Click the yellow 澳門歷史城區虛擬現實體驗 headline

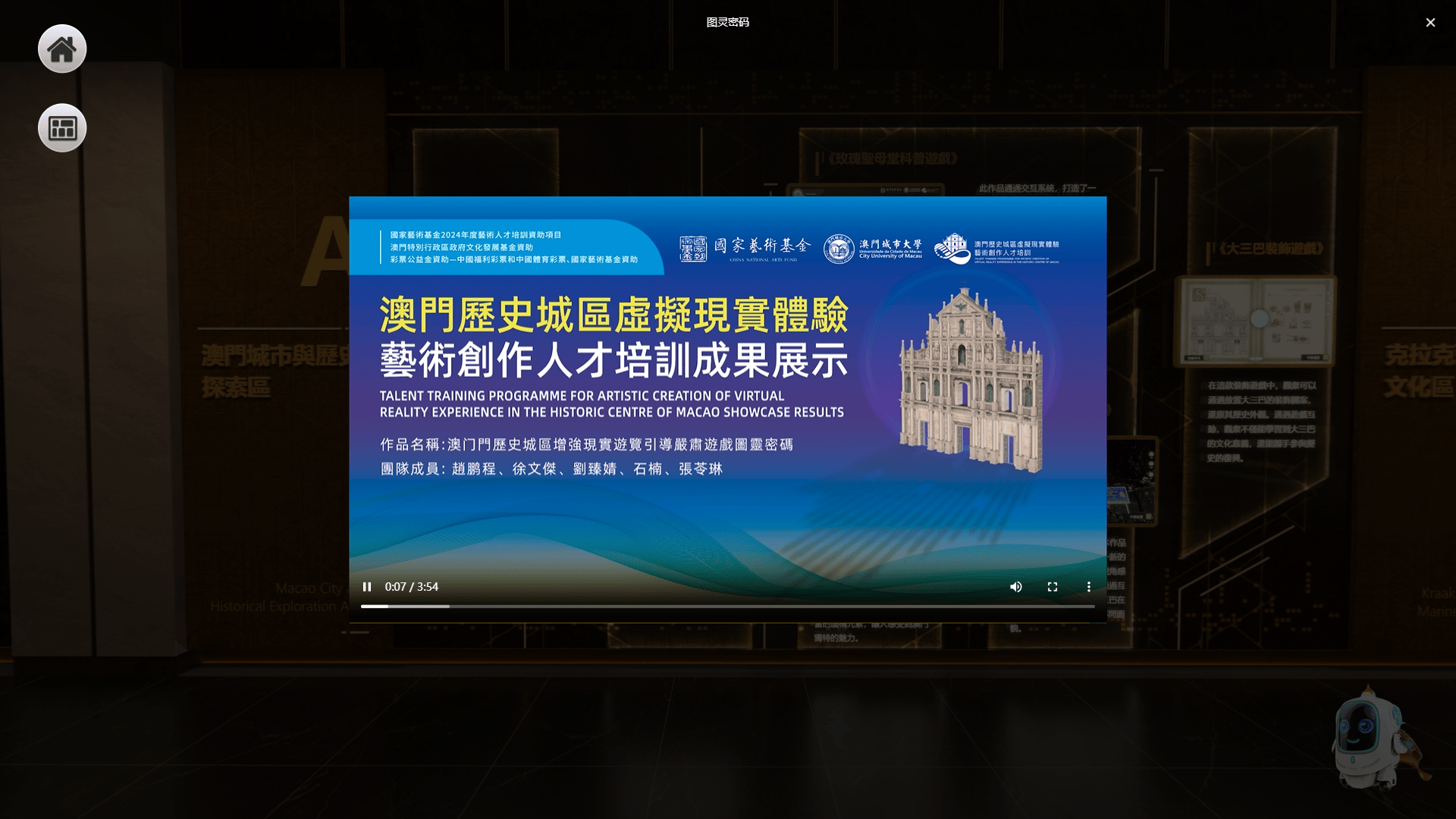pos(613,315)
